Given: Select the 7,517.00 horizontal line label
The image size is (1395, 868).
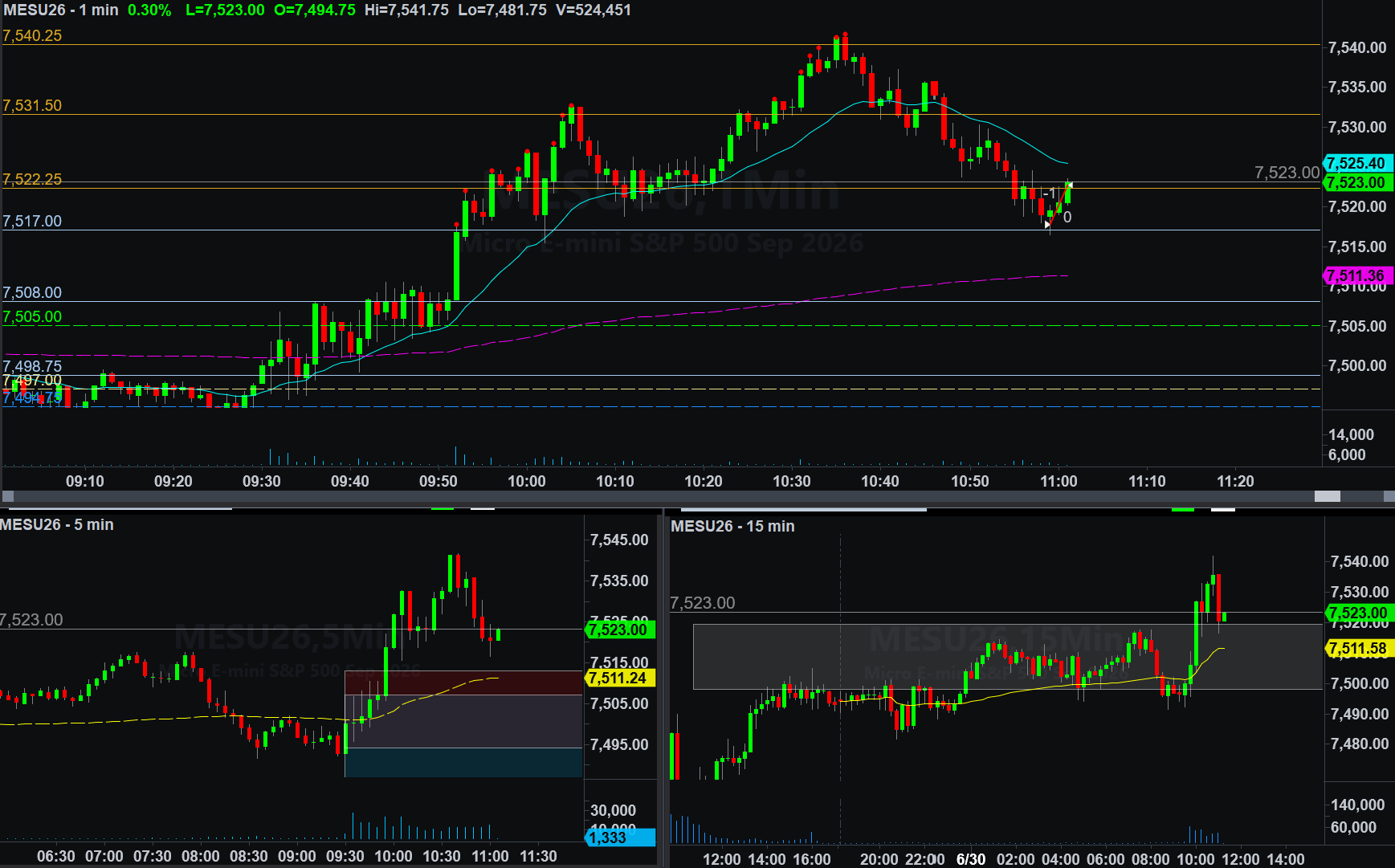Looking at the screenshot, I should 32,221.
